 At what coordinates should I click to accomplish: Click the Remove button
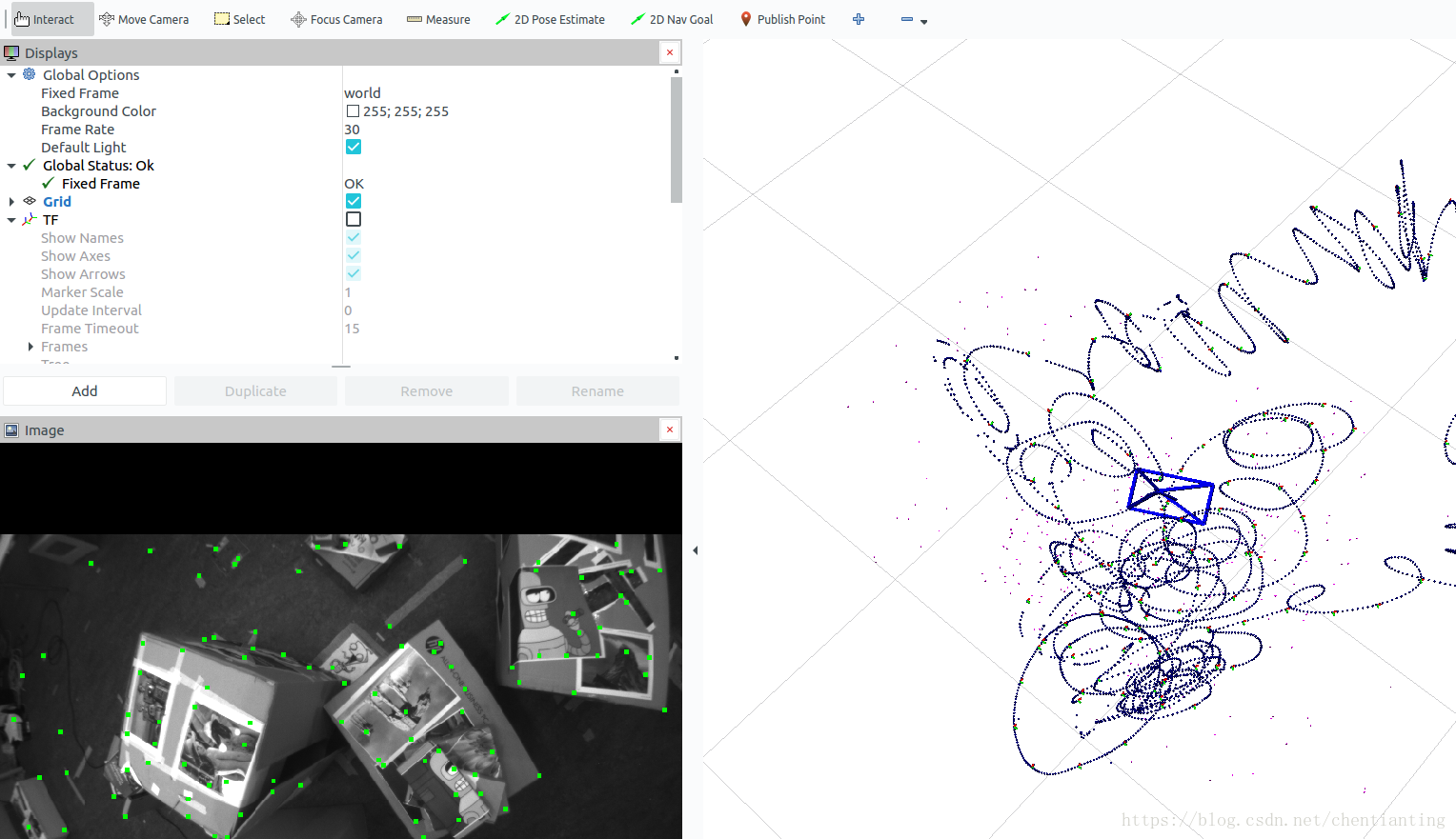[x=427, y=390]
